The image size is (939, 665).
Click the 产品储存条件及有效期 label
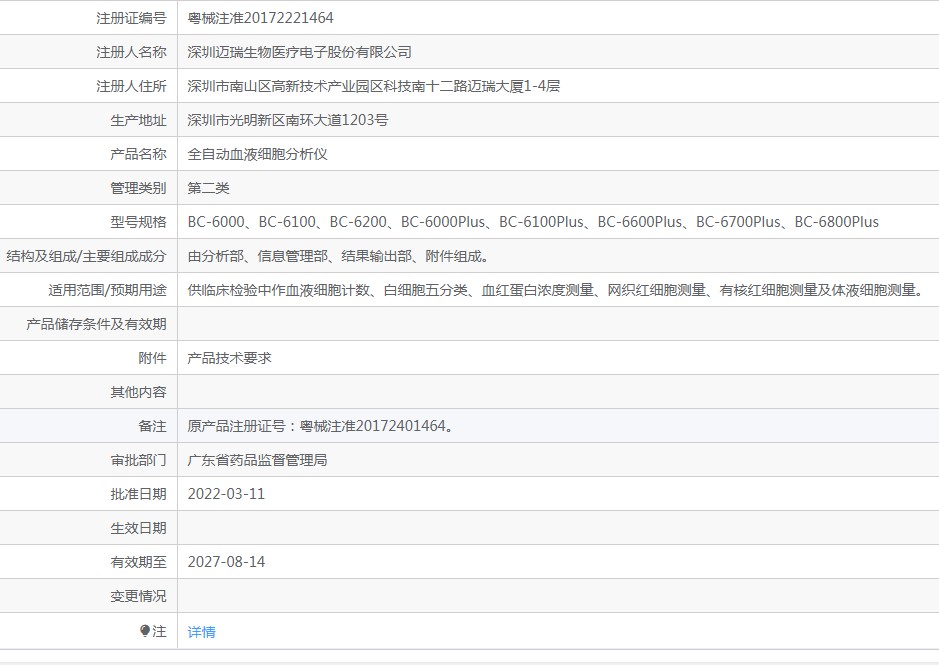pos(96,324)
